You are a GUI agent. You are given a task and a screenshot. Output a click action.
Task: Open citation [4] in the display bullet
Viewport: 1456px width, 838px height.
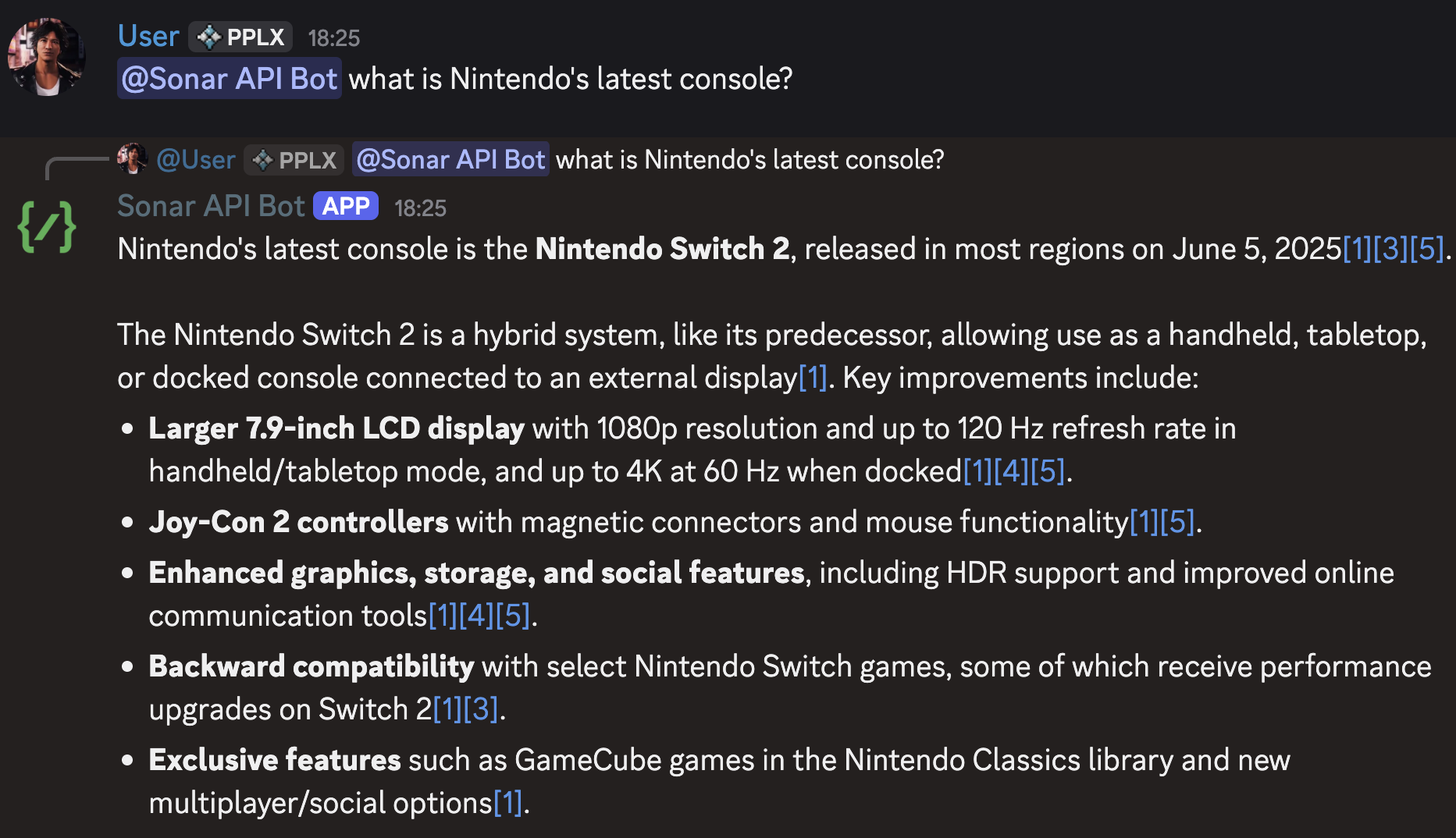[x=1012, y=471]
